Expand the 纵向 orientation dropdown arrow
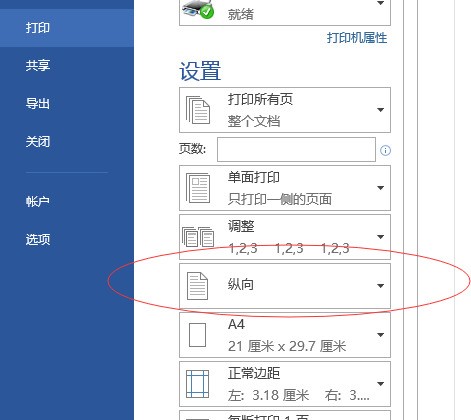 coord(380,286)
